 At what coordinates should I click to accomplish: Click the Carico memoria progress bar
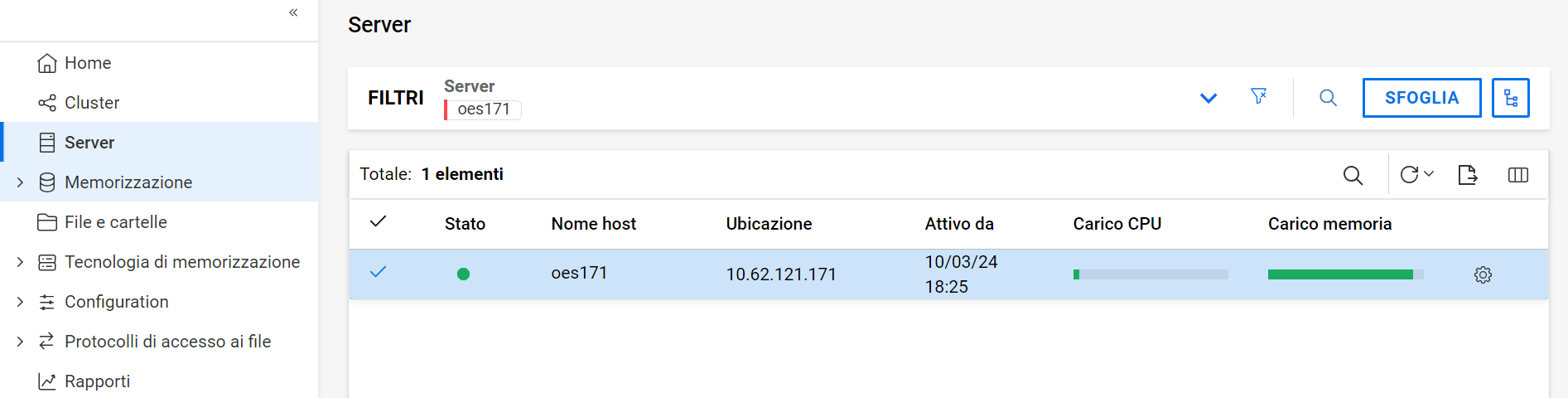pos(1345,274)
